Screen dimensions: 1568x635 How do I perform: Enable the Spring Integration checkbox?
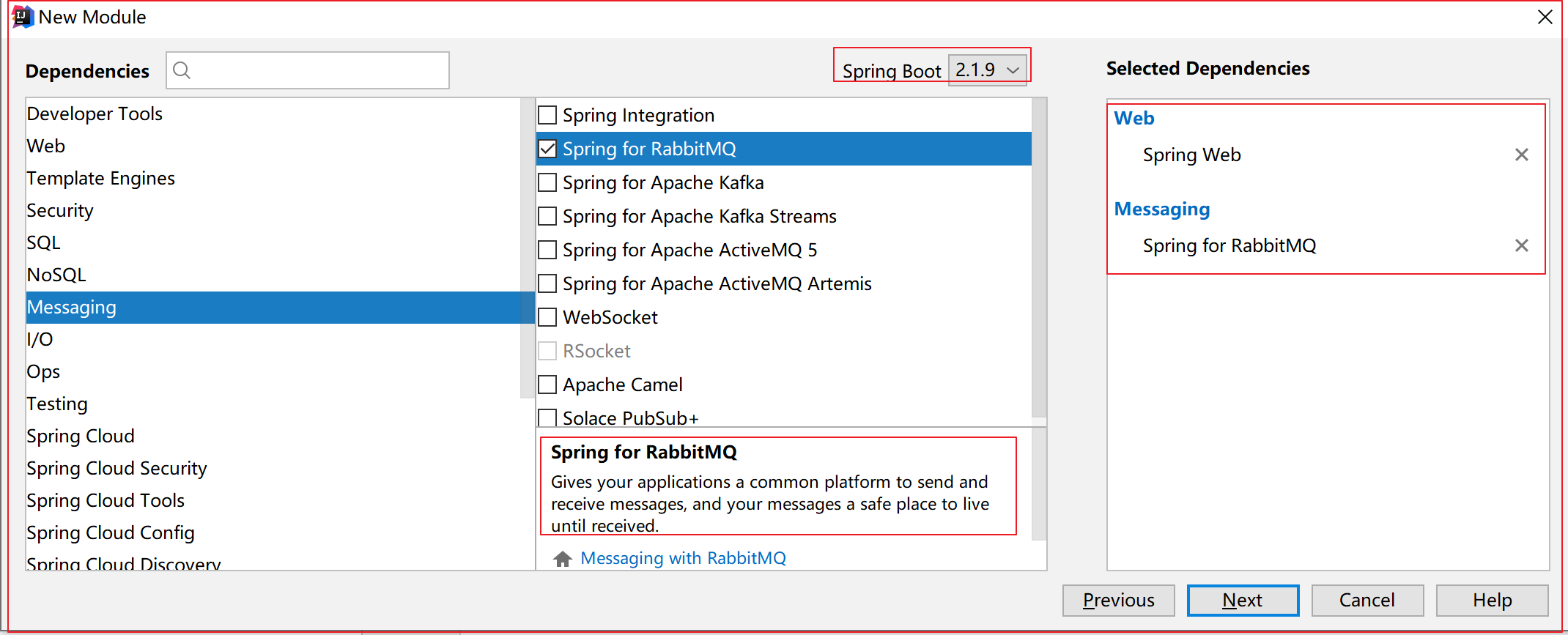547,115
